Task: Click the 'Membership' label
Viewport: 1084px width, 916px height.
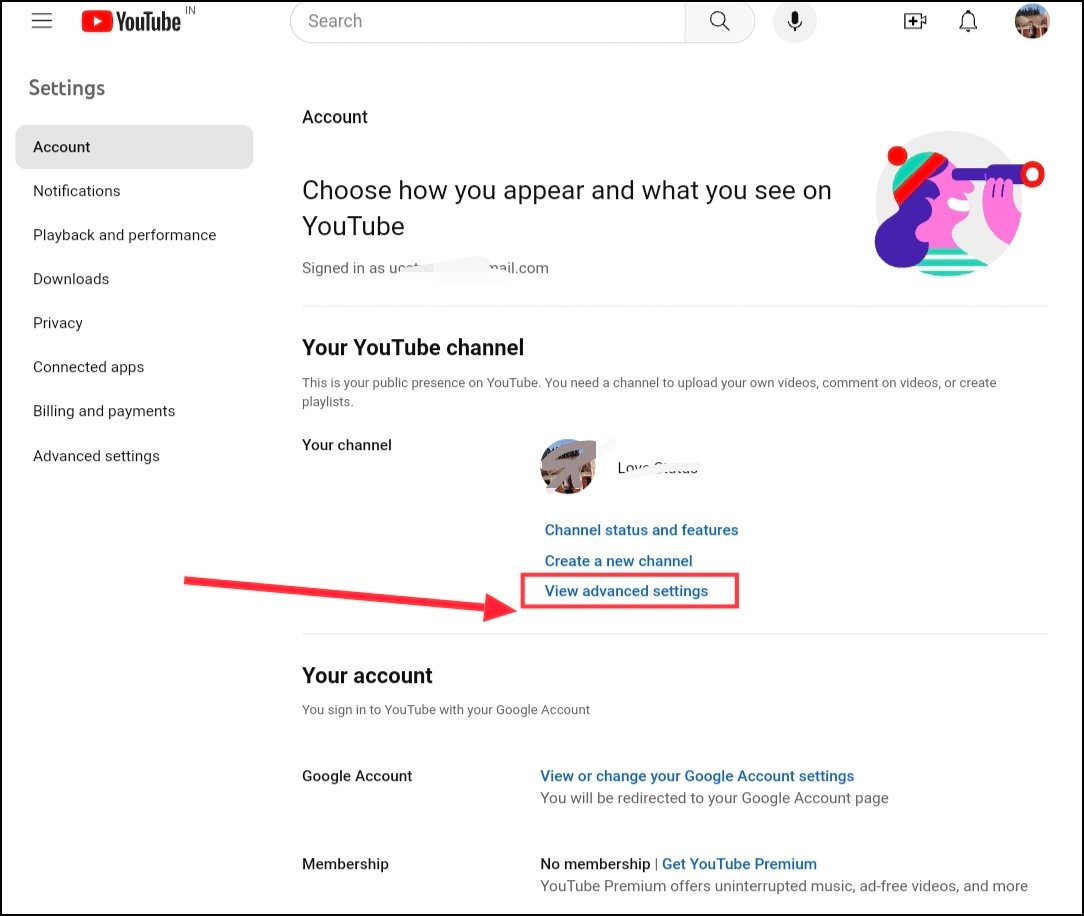Action: [345, 863]
